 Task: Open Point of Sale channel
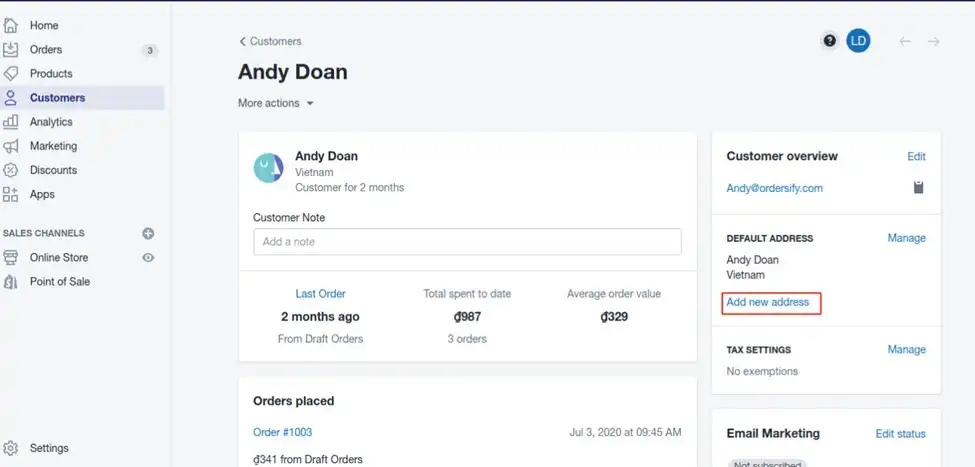click(60, 282)
